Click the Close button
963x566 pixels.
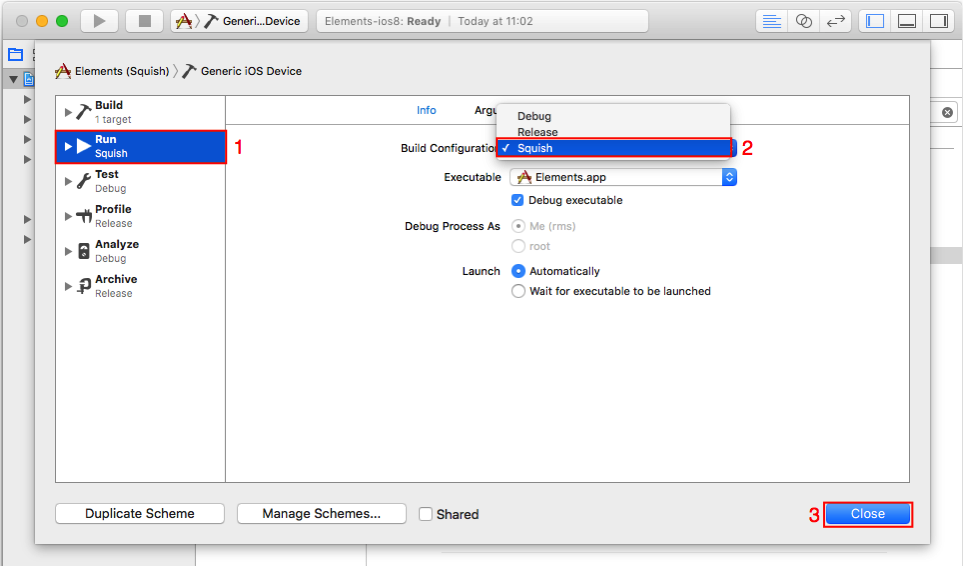pos(868,514)
